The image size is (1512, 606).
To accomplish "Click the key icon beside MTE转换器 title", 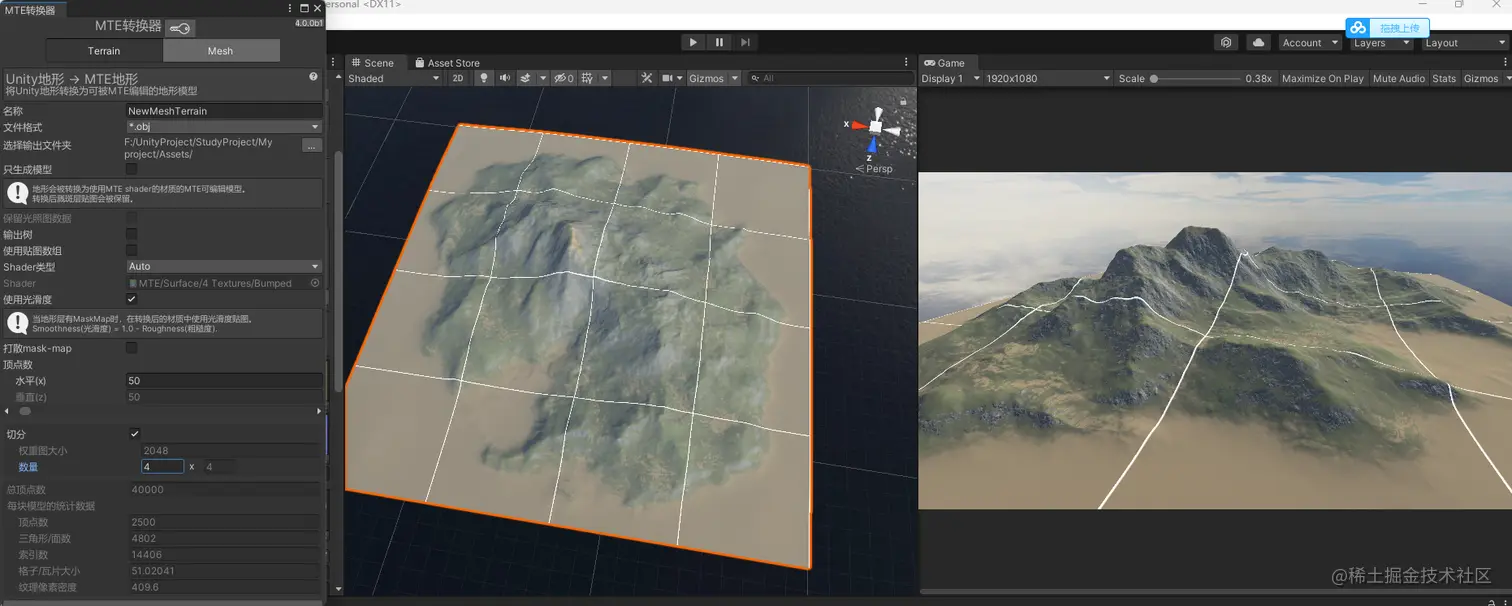I will (x=180, y=28).
